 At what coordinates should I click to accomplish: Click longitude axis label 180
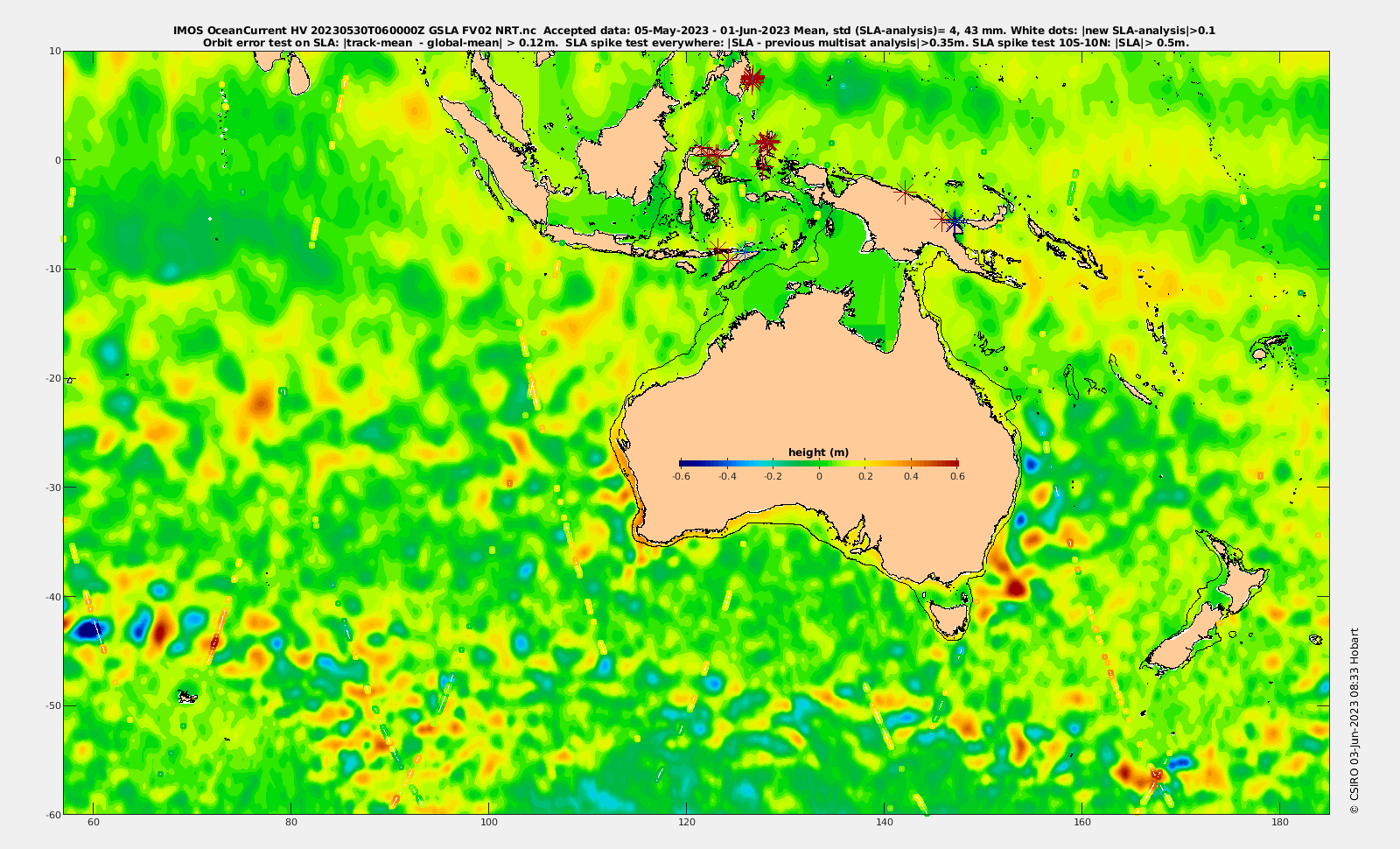click(1280, 823)
